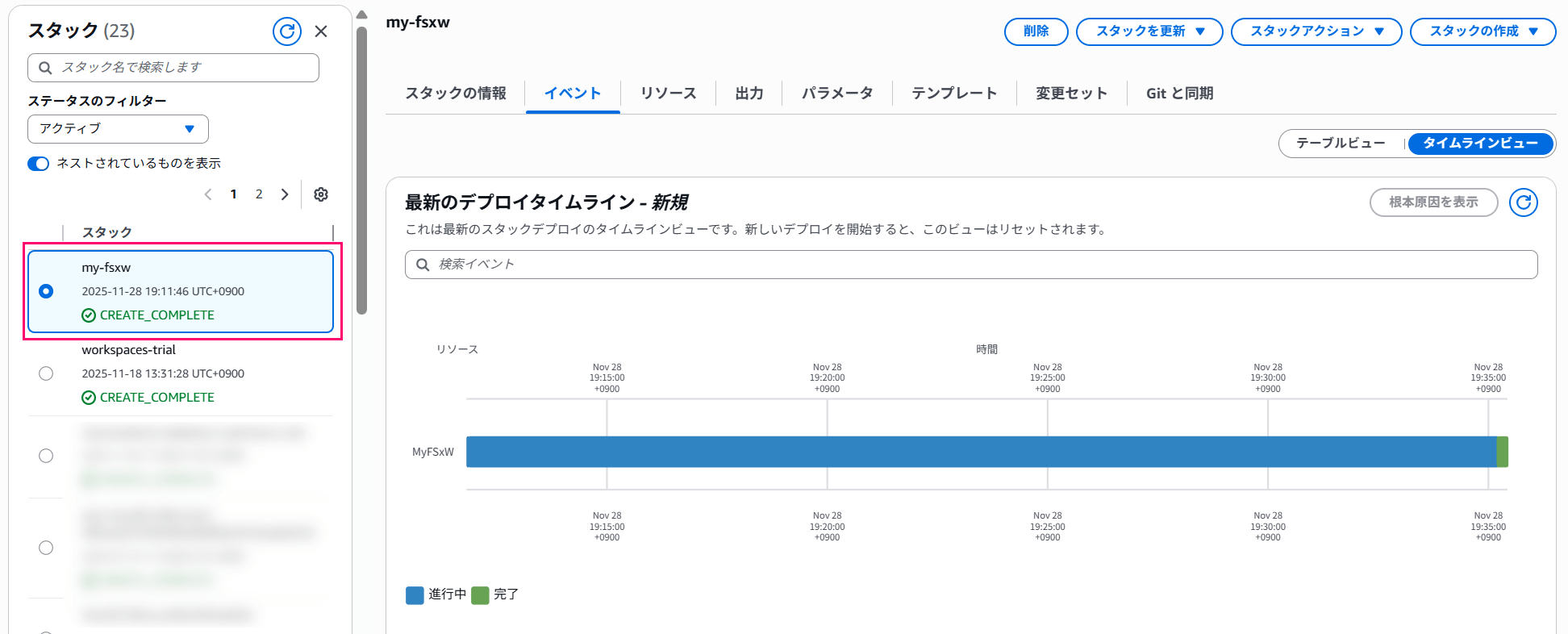1568x634 pixels.
Task: Click the 削除 delete button
Action: coord(1036,31)
